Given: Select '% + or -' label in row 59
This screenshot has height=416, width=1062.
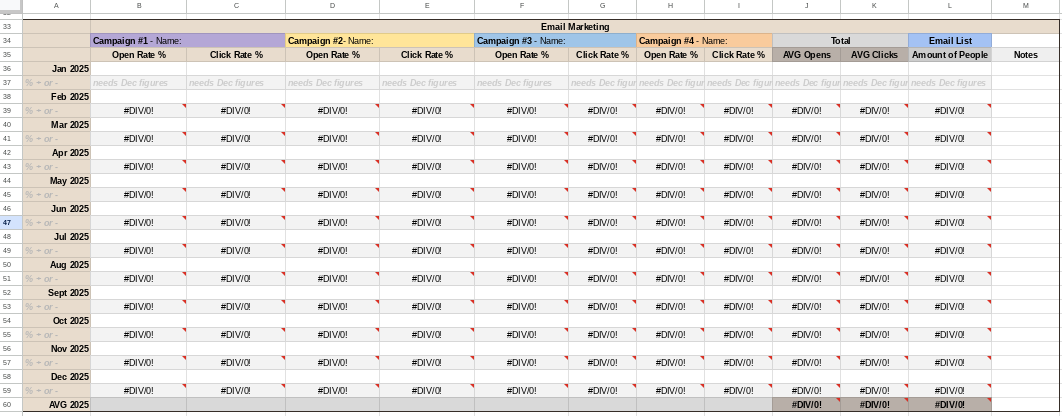Looking at the screenshot, I should click(57, 390).
